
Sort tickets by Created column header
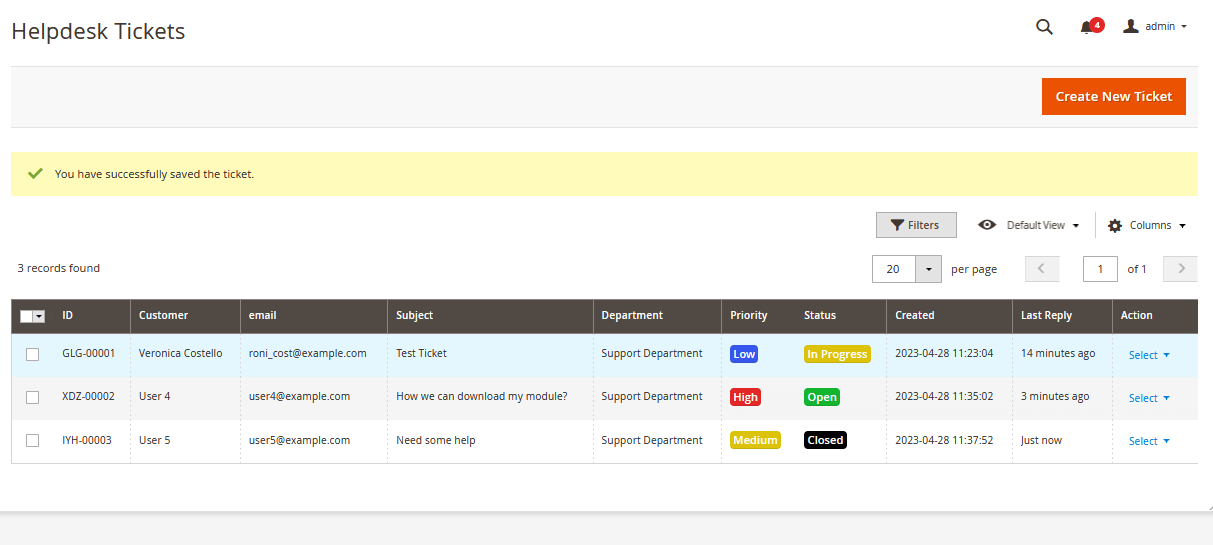[914, 315]
